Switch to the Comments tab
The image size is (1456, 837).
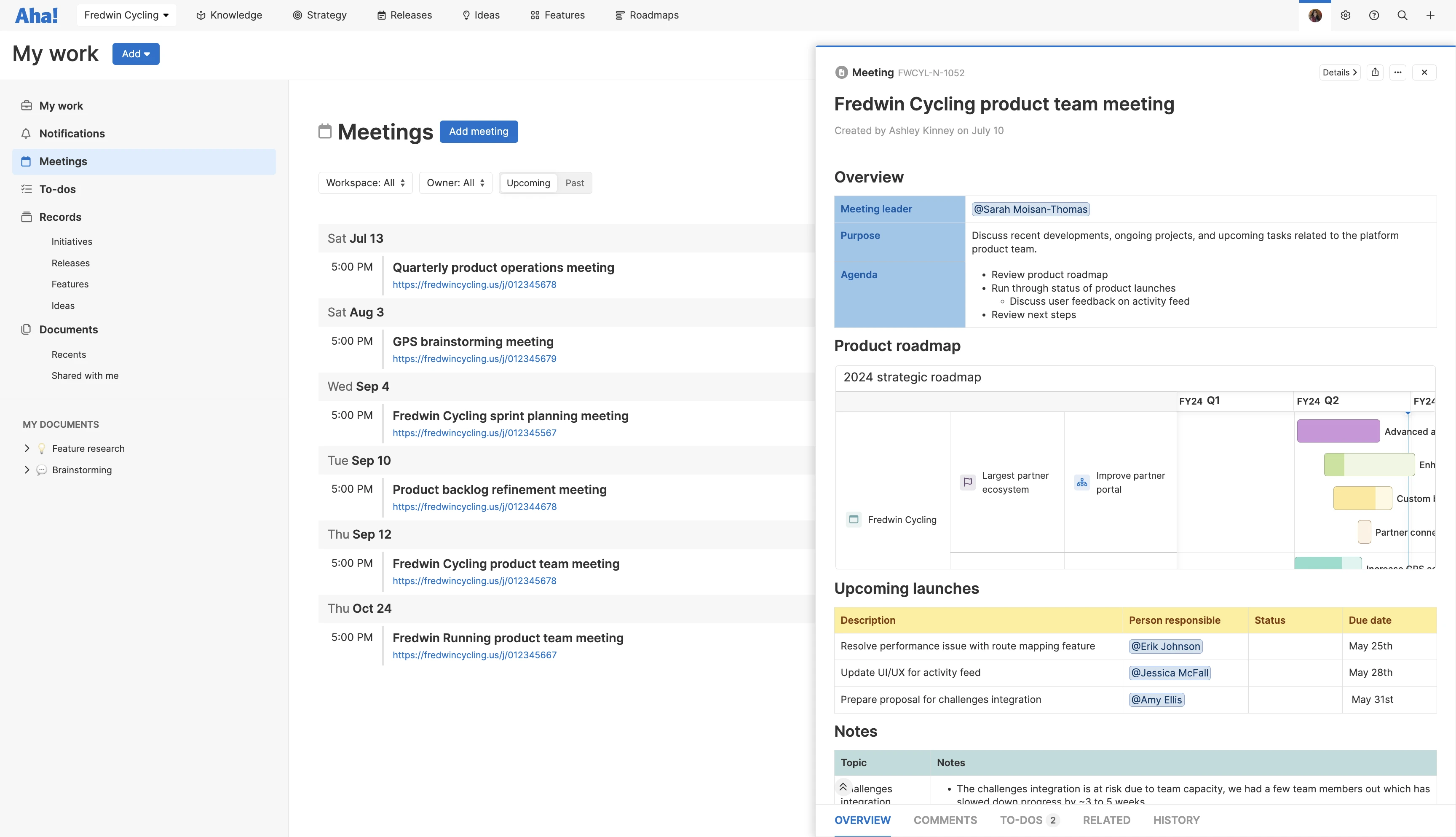click(x=945, y=820)
